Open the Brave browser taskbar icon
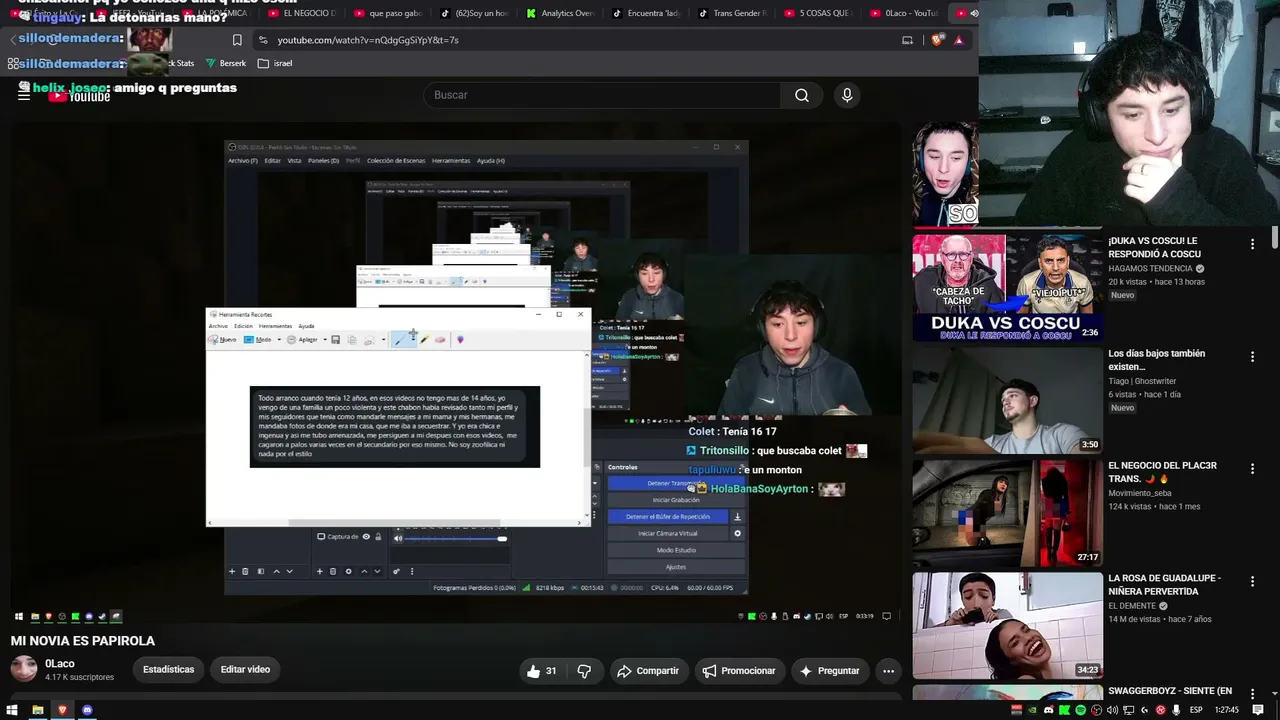Viewport: 1280px width, 720px height. (x=62, y=710)
